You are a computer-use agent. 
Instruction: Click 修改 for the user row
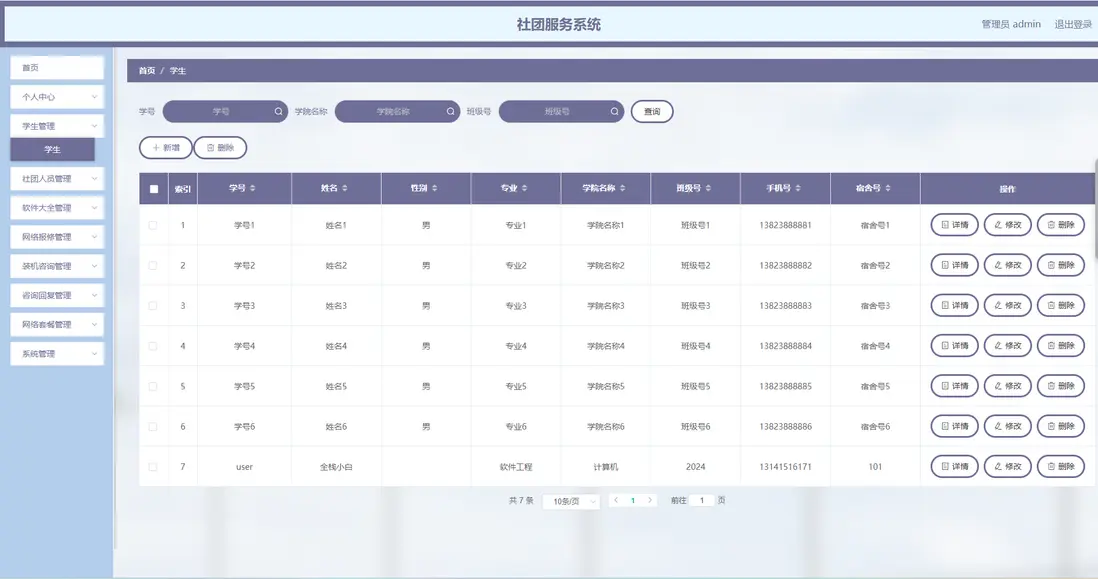tap(1008, 466)
